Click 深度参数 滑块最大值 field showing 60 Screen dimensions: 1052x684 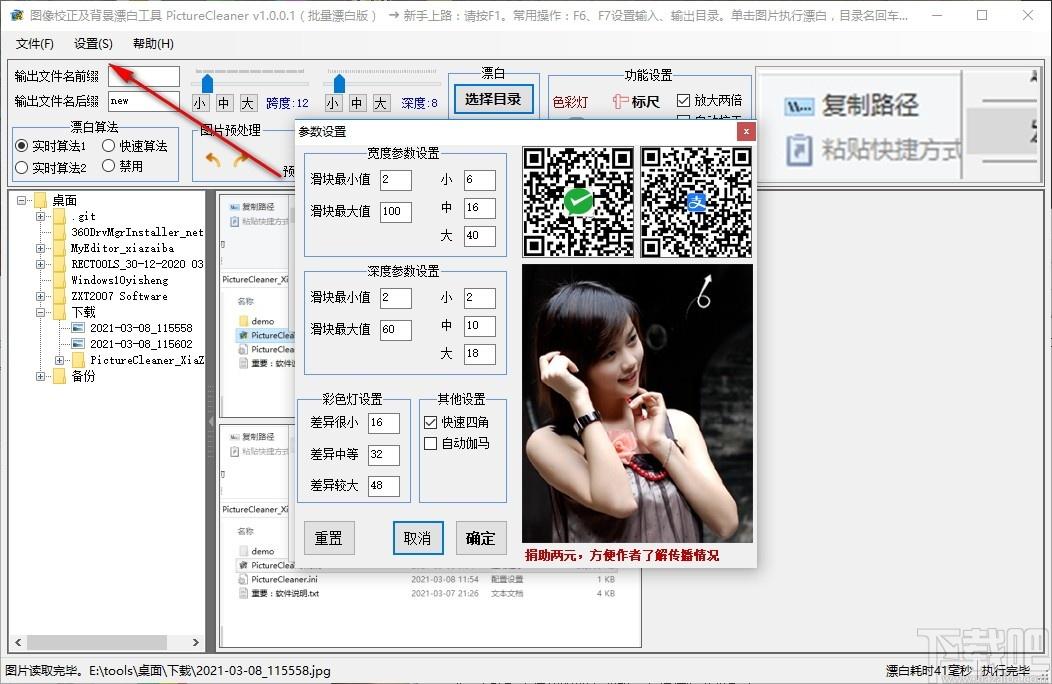pyautogui.click(x=396, y=330)
